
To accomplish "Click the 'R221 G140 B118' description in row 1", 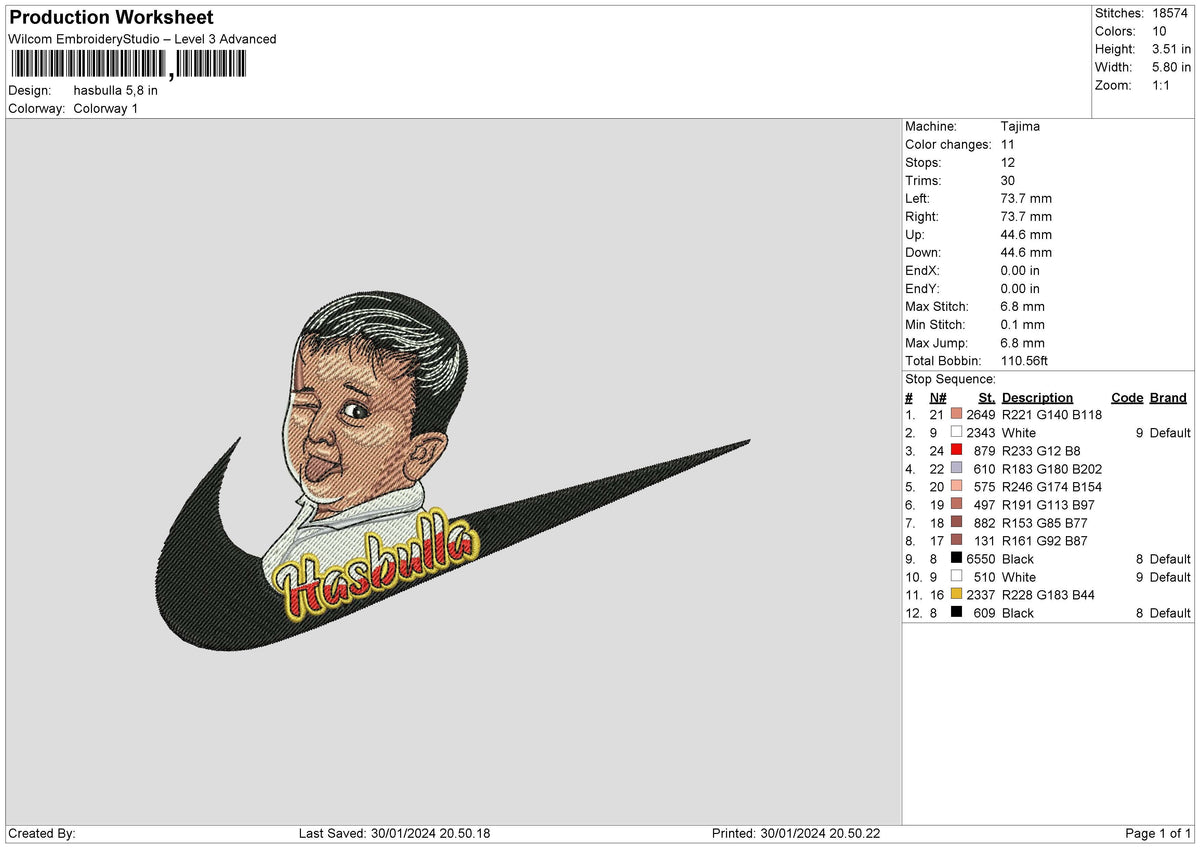I will pyautogui.click(x=1051, y=415).
